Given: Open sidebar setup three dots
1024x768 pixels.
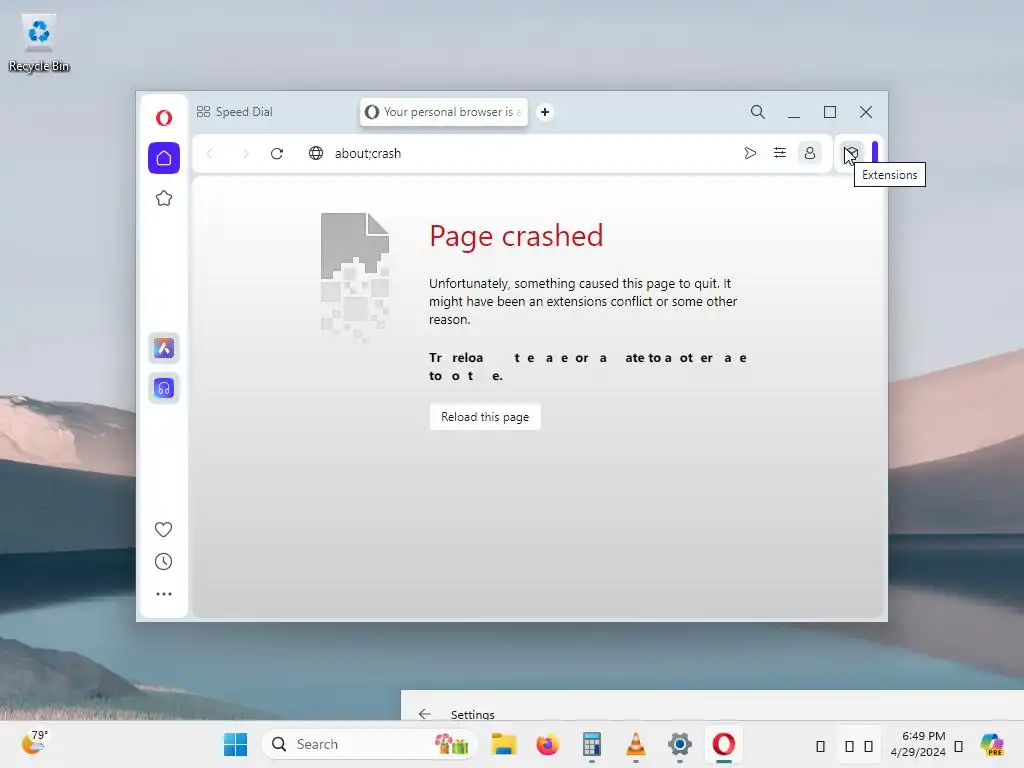Looking at the screenshot, I should click(x=164, y=594).
